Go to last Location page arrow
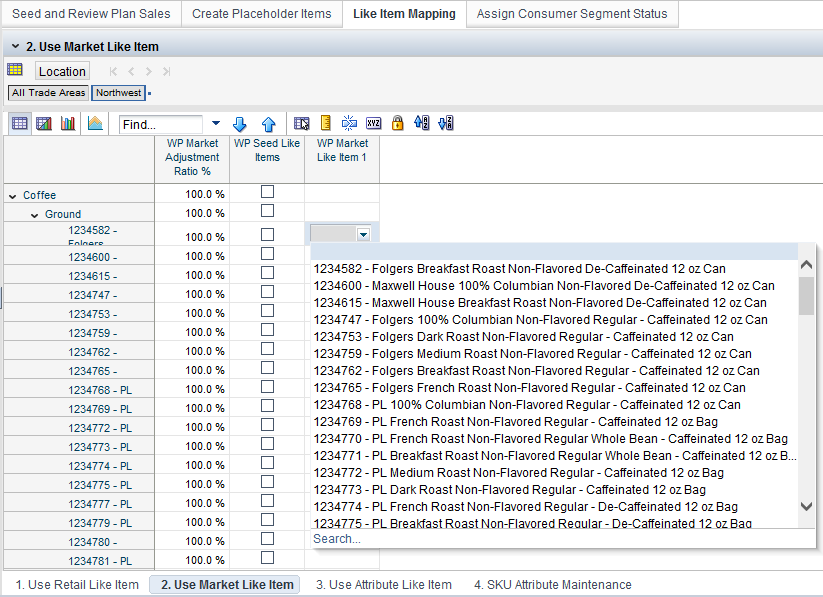Viewport: 823px width, 597px height. [167, 71]
